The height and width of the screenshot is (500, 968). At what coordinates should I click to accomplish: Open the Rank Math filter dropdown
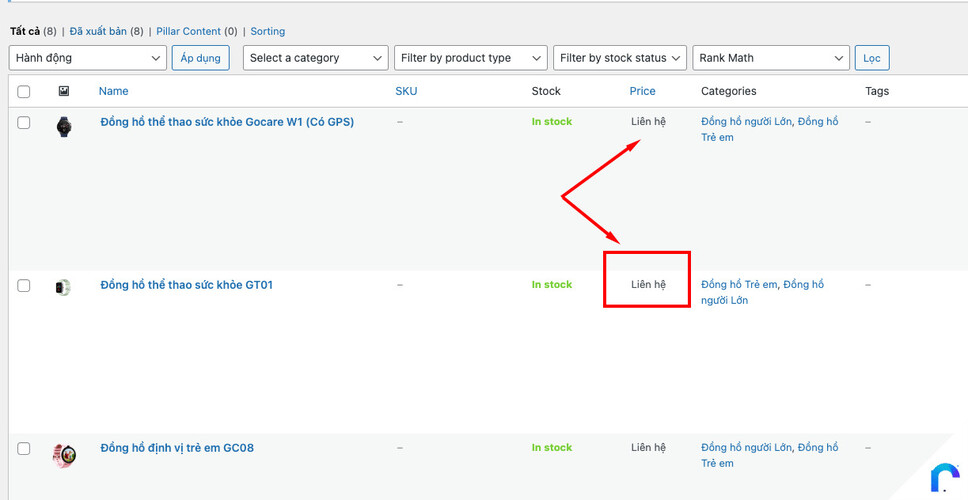770,58
